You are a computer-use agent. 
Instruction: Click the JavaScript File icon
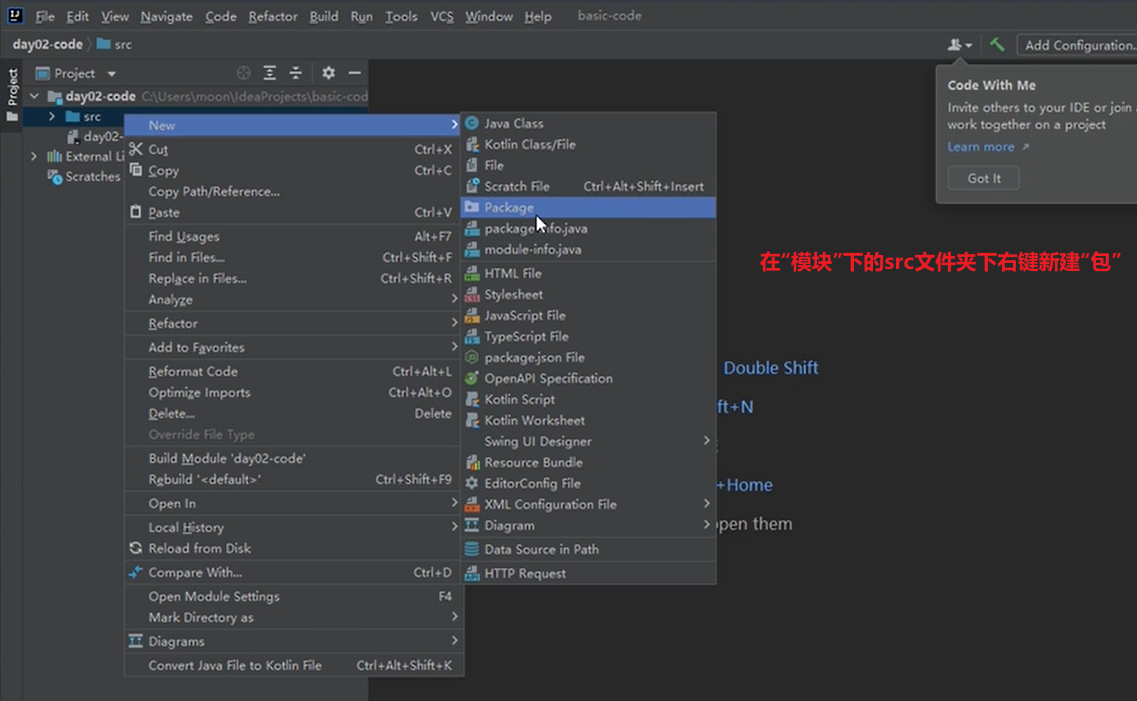[472, 315]
